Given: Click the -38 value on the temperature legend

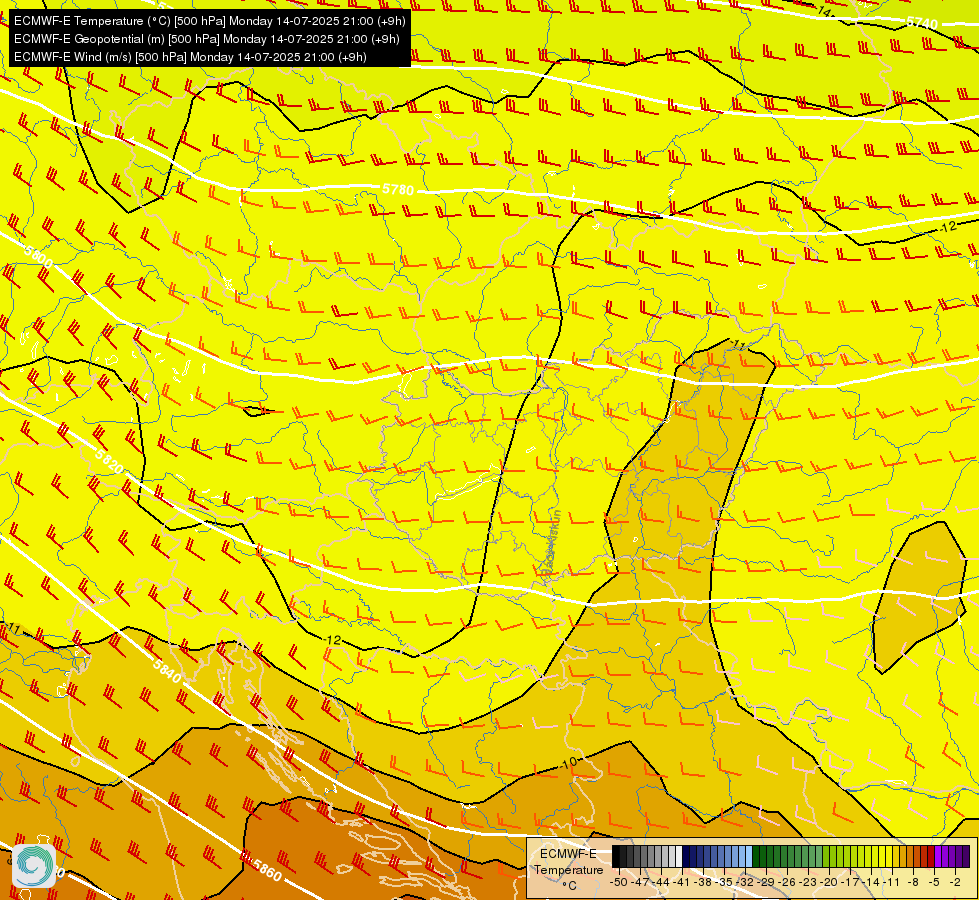Looking at the screenshot, I should click(x=702, y=882).
